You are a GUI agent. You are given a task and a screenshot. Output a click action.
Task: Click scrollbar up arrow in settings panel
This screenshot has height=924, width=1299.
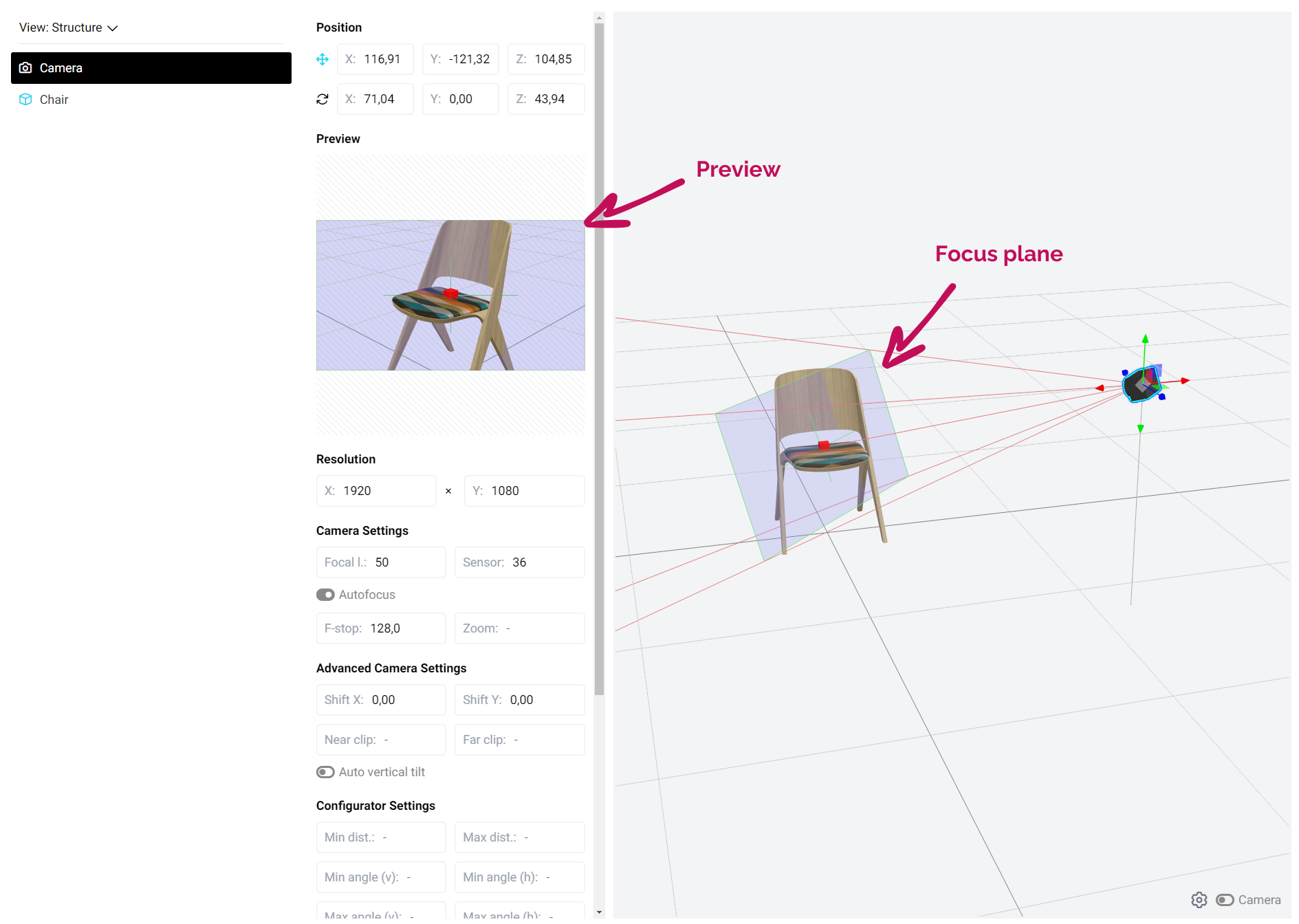pyautogui.click(x=599, y=18)
